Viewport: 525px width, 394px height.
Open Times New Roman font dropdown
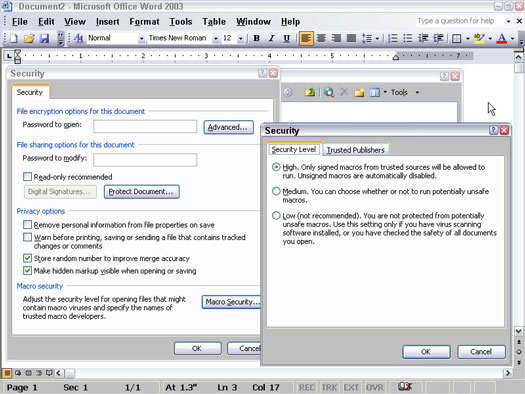[x=216, y=38]
